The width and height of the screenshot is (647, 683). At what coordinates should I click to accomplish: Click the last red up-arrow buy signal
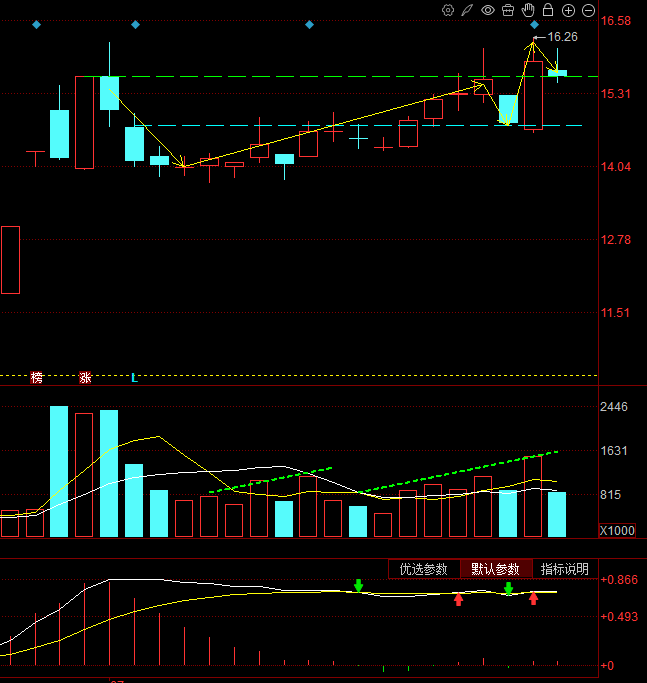pyautogui.click(x=533, y=598)
